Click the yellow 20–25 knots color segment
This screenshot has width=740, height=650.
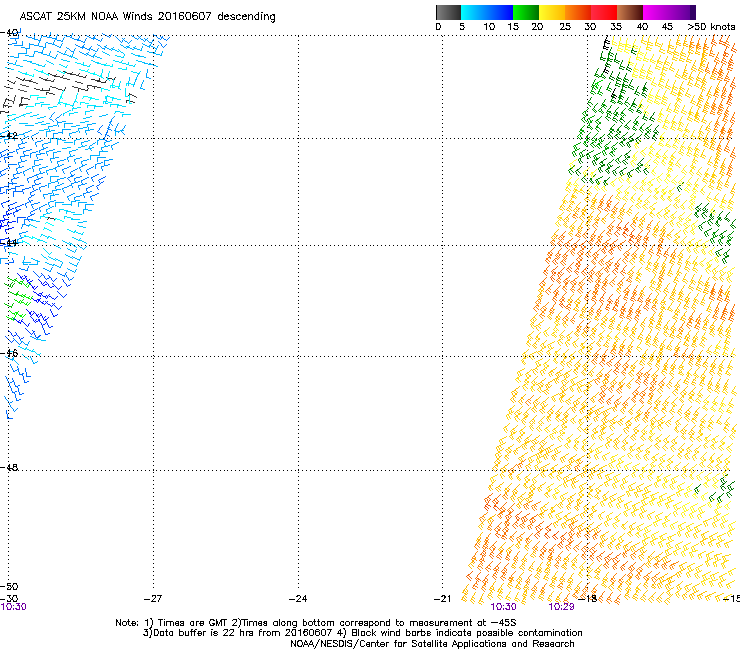(x=552, y=12)
